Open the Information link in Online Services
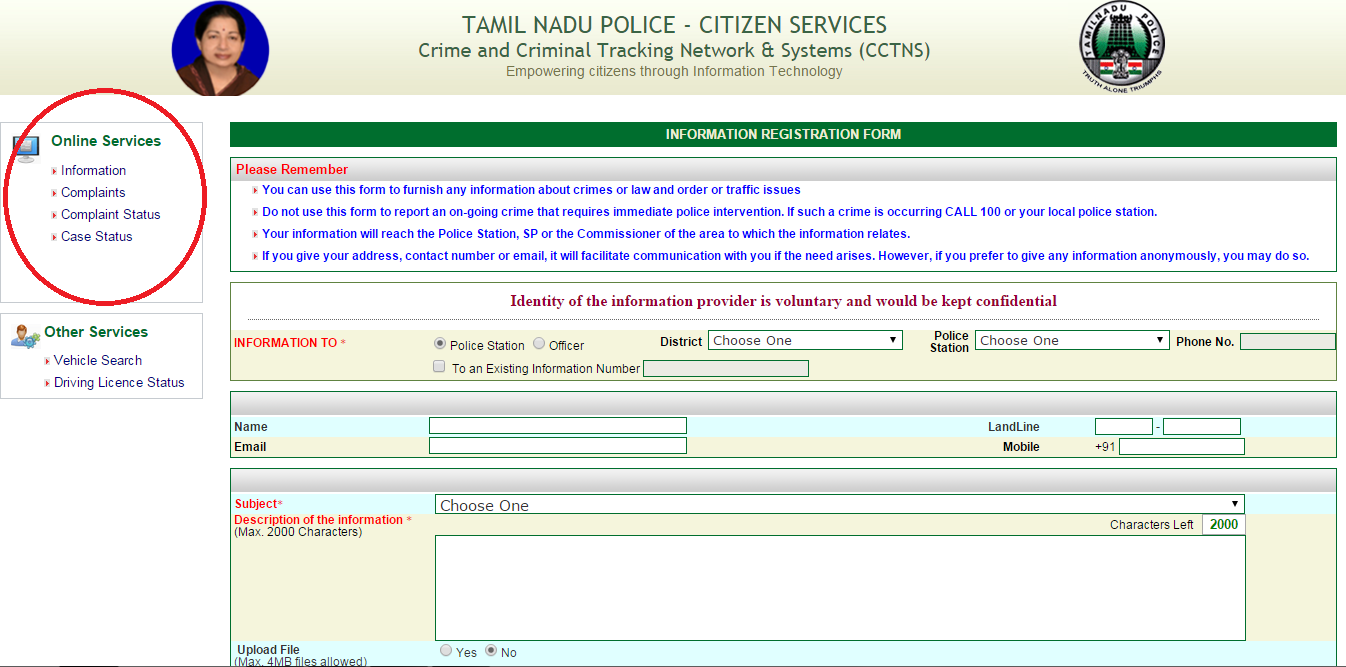Screen dimensions: 1346x667 [x=93, y=171]
